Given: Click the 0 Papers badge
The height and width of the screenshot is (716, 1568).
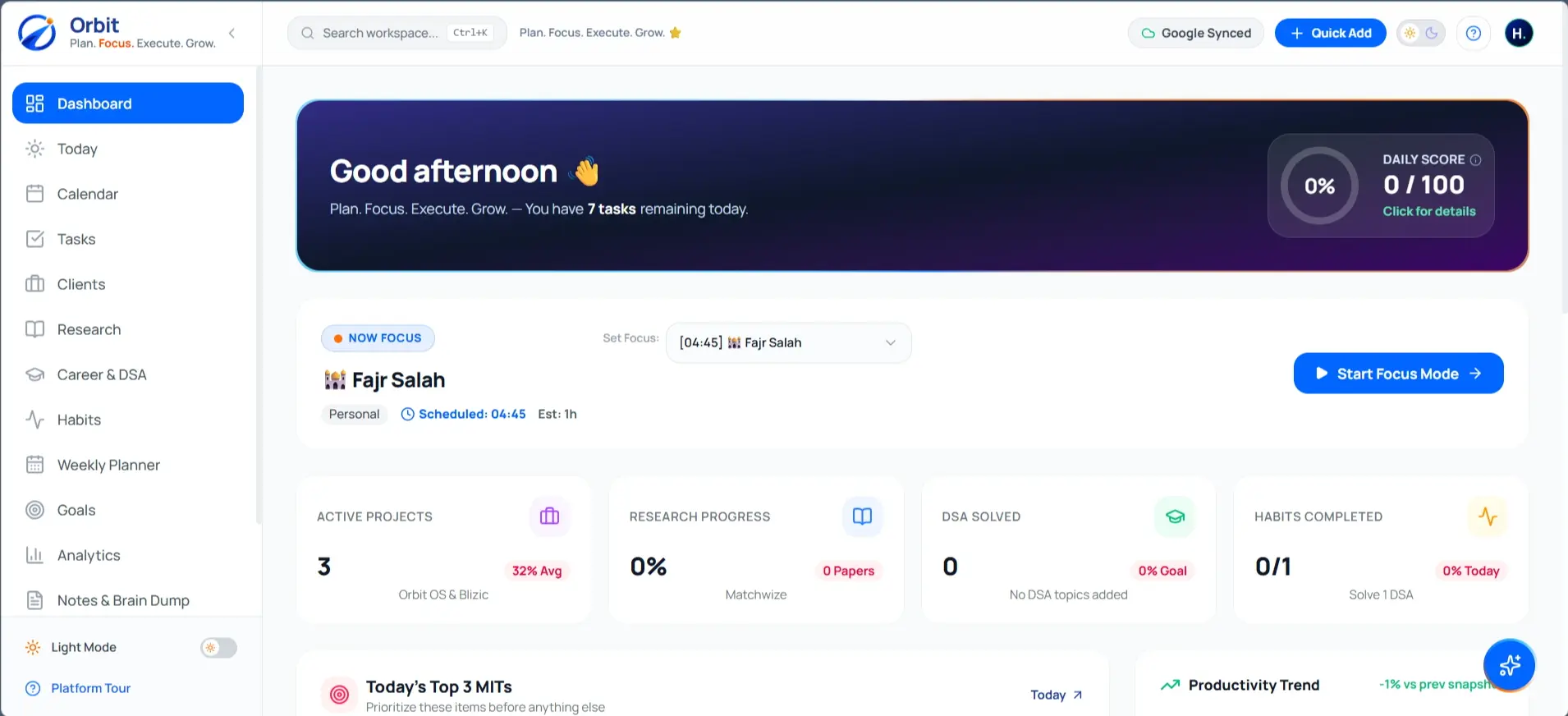Looking at the screenshot, I should [x=849, y=571].
